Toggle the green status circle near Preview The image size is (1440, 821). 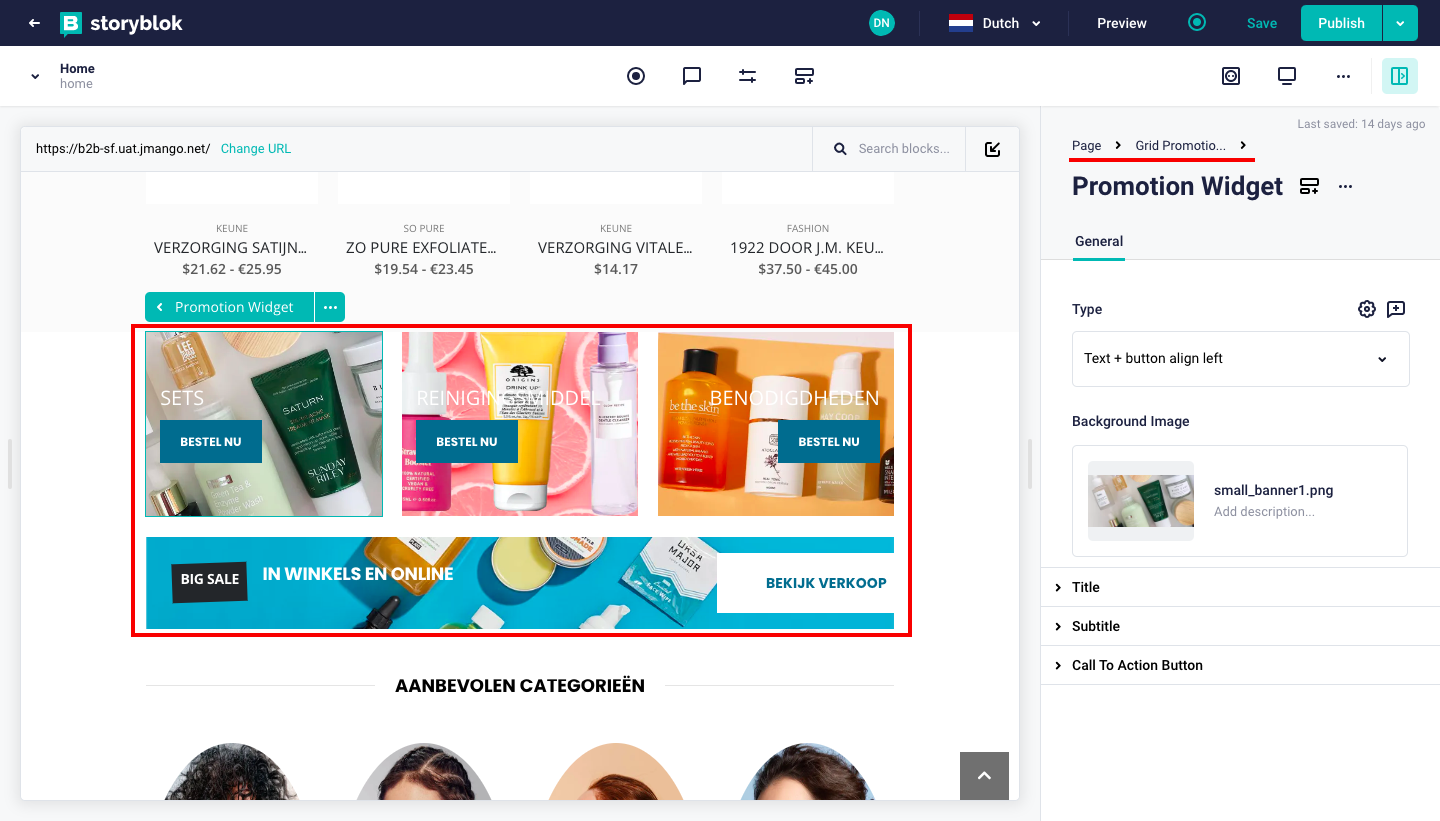click(1197, 22)
